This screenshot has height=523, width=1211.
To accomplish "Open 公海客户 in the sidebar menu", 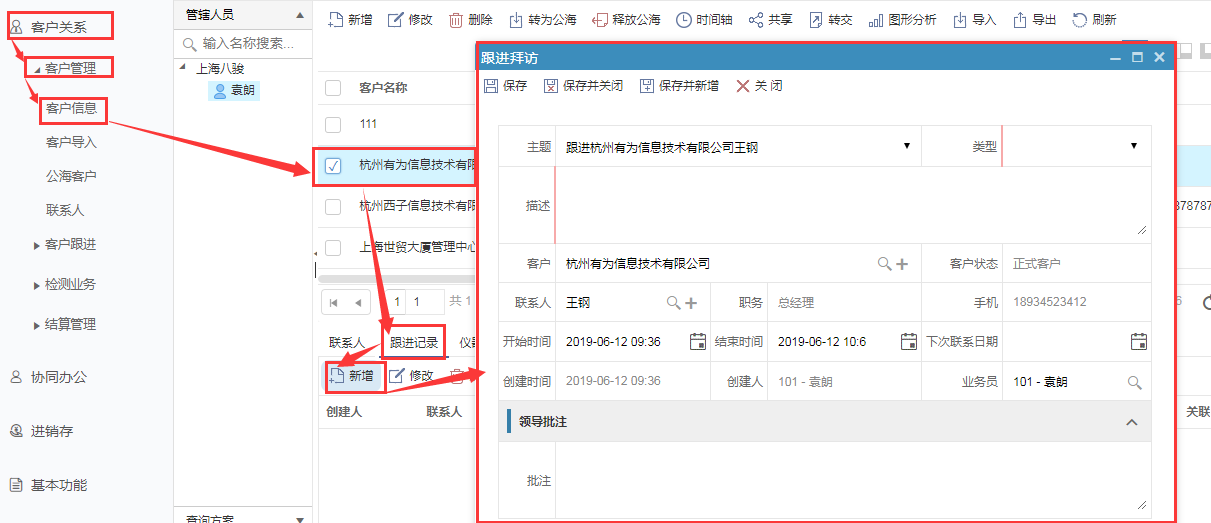I will [71, 176].
